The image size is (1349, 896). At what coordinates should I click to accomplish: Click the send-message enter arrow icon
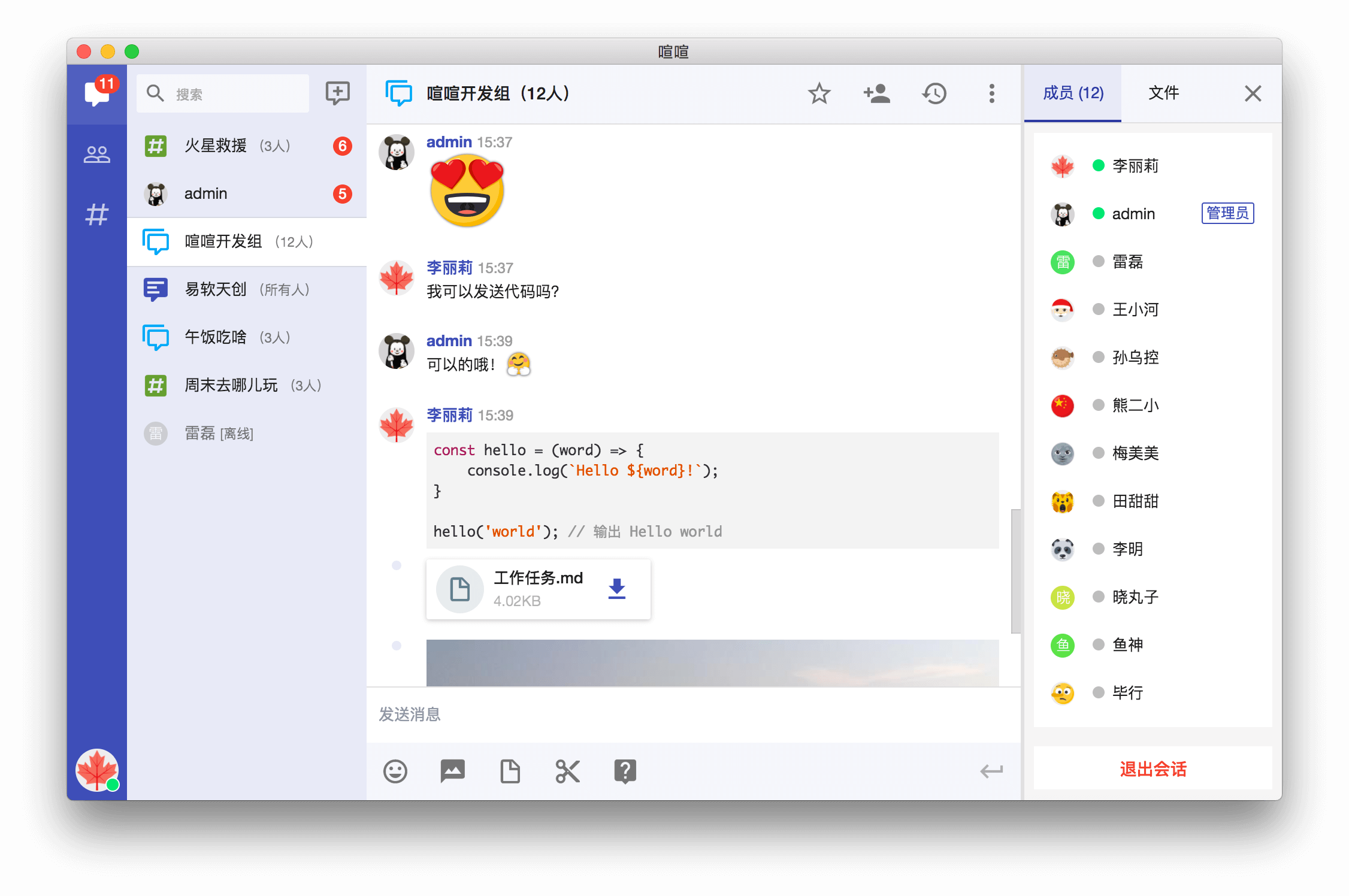tap(991, 771)
